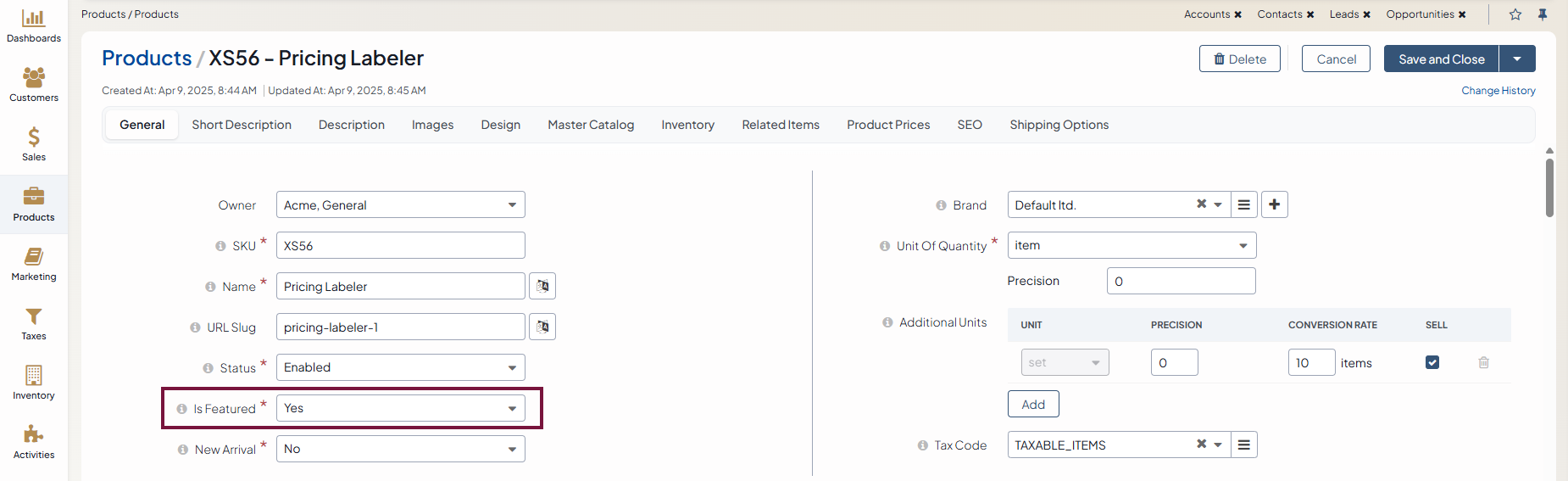The width and height of the screenshot is (1568, 481).
Task: Clear the Tax Code selection
Action: pos(1201,444)
